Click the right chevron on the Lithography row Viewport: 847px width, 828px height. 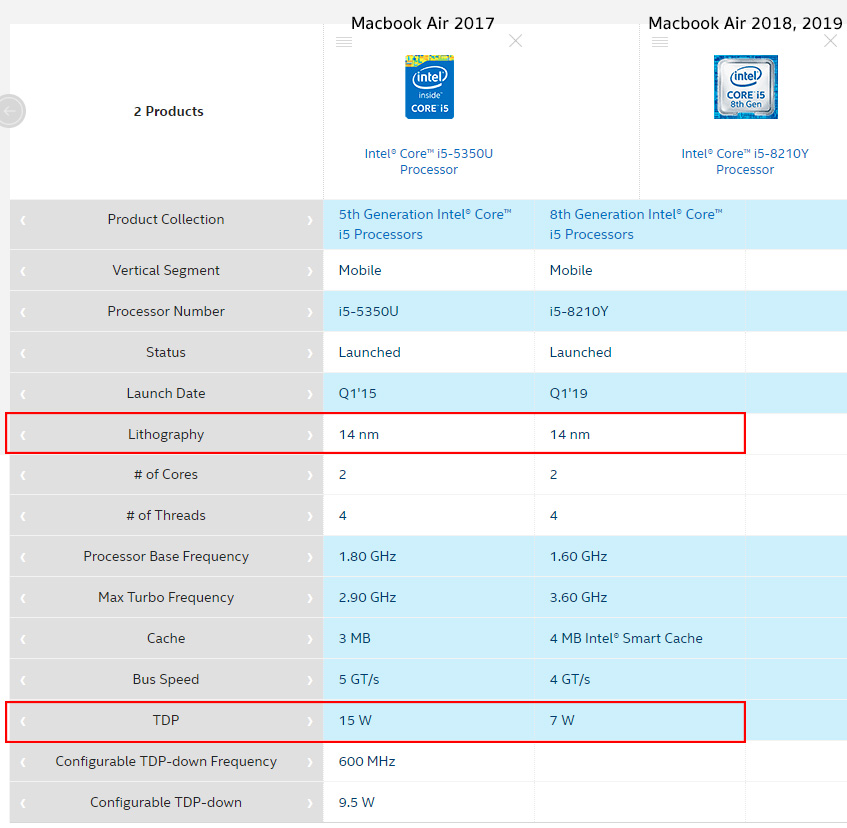click(x=310, y=435)
